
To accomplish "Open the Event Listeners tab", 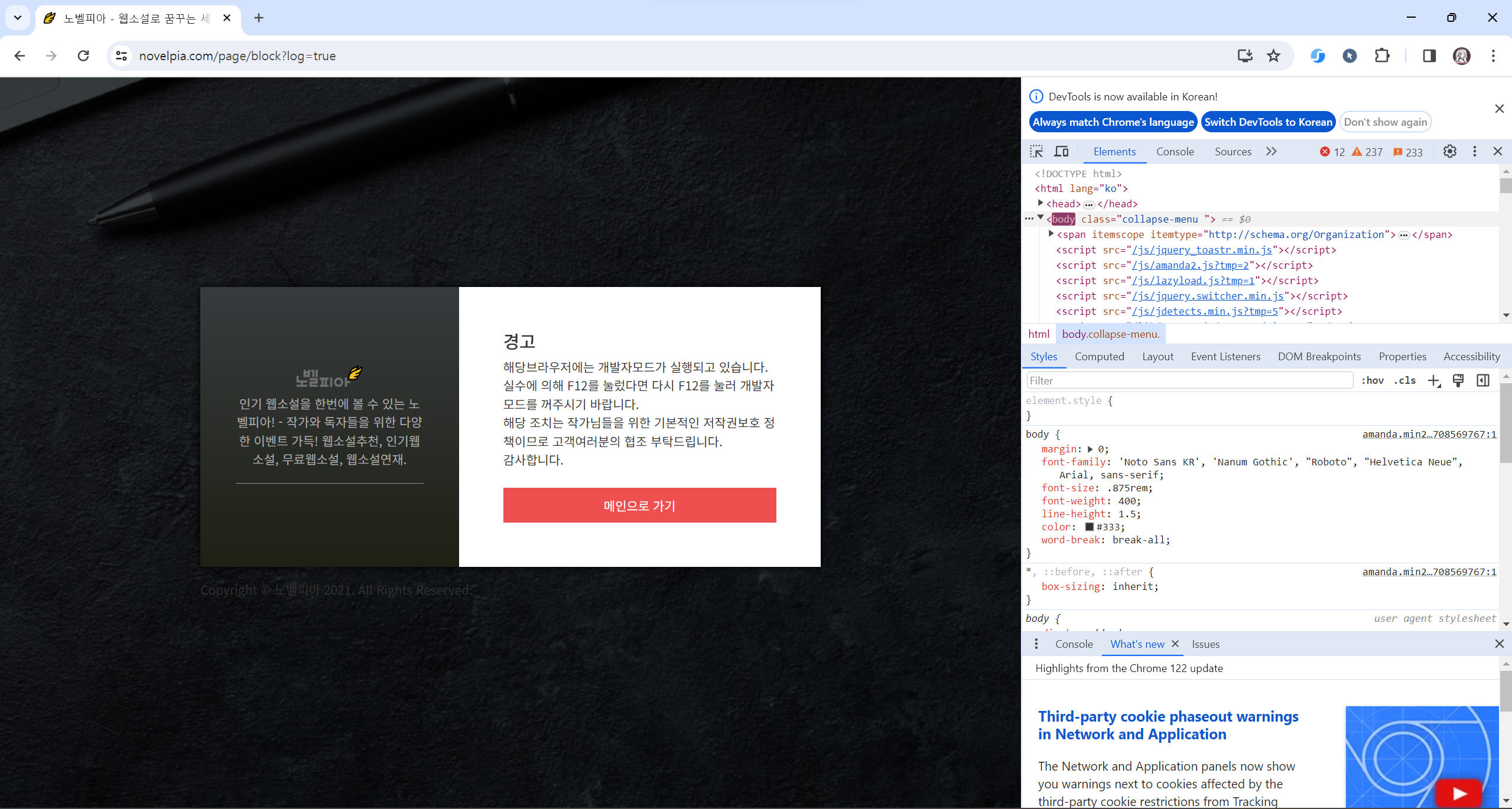I will tap(1226, 357).
